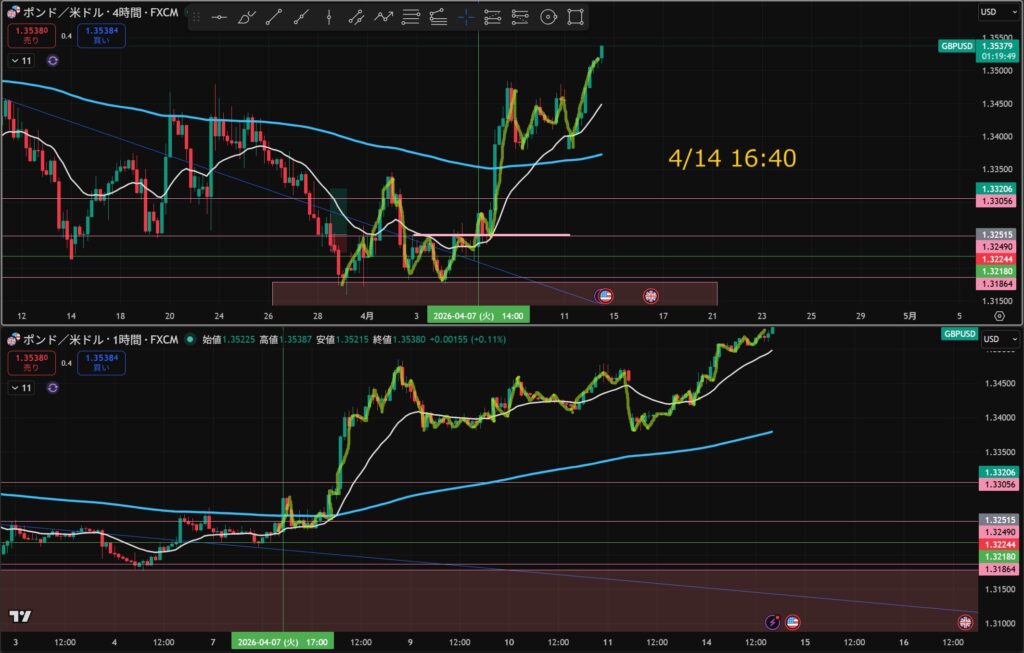The image size is (1024, 653).
Task: Select the circle drawing tool
Action: point(549,18)
